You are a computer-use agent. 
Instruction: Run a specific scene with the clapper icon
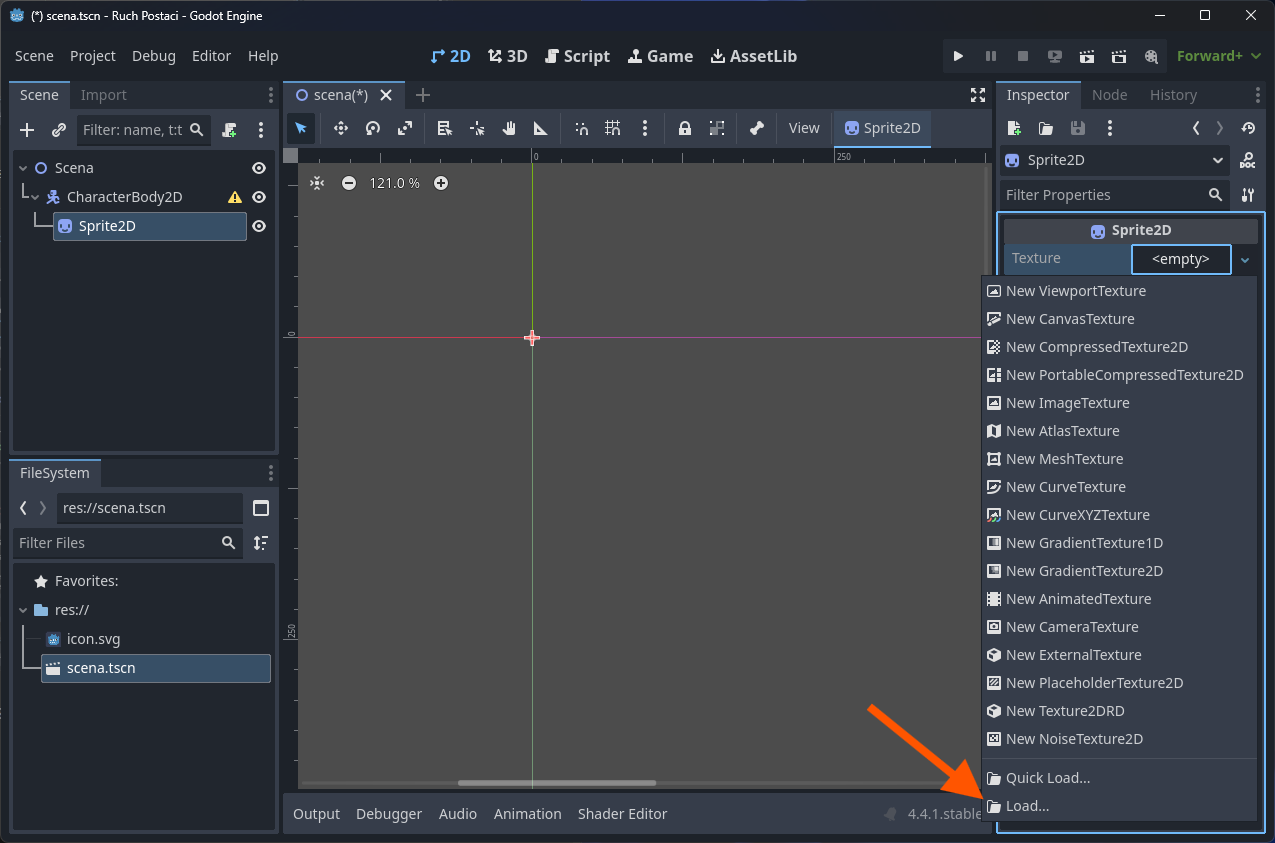(1119, 56)
